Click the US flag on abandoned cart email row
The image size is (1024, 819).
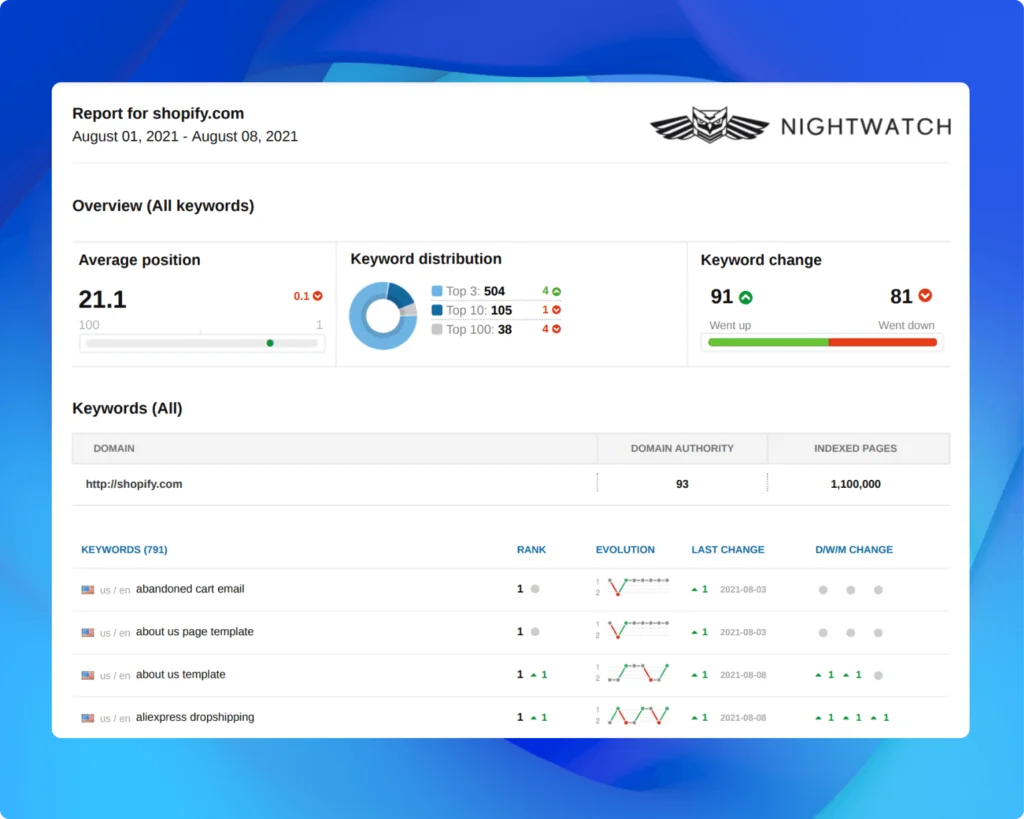coord(88,590)
